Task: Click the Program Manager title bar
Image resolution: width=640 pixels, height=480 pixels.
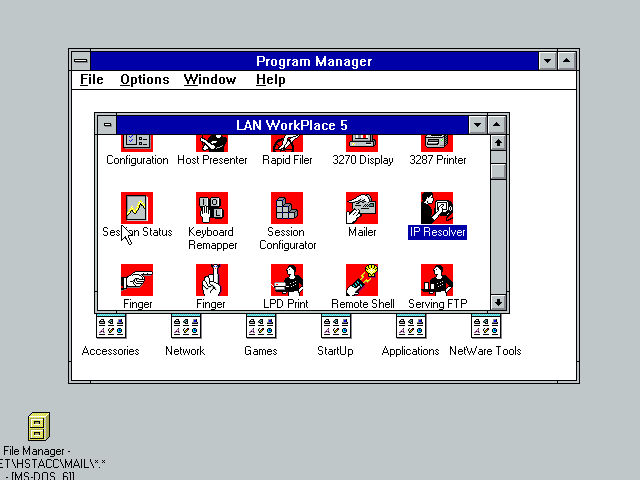Action: coord(314,61)
